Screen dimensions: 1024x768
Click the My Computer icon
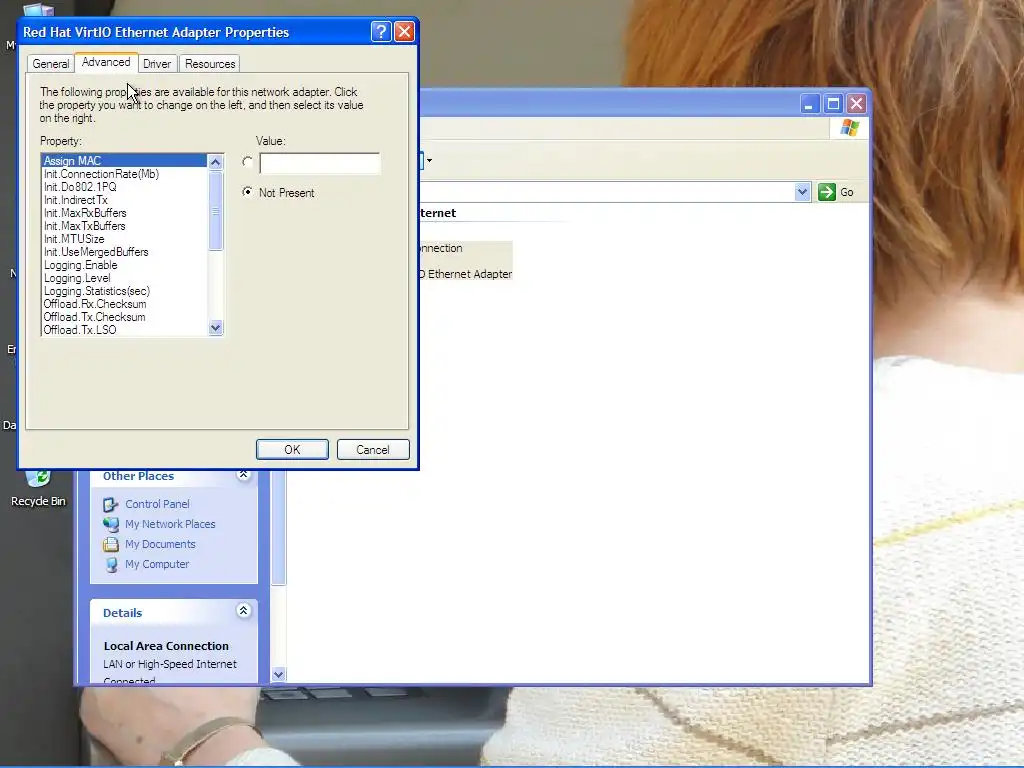tap(111, 564)
